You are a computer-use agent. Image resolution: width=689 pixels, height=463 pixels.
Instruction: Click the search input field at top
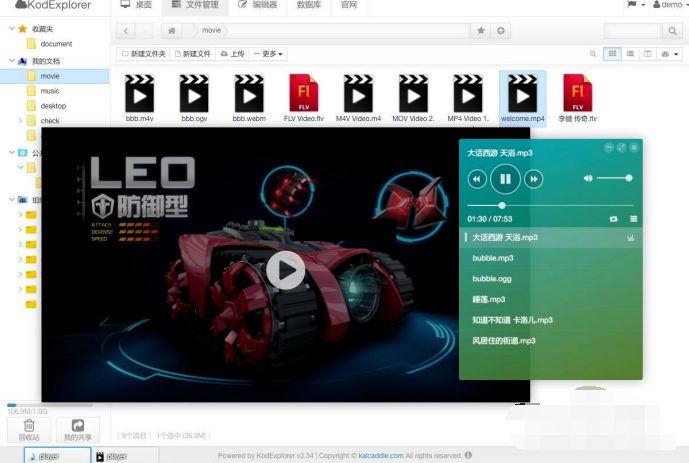pos(633,31)
